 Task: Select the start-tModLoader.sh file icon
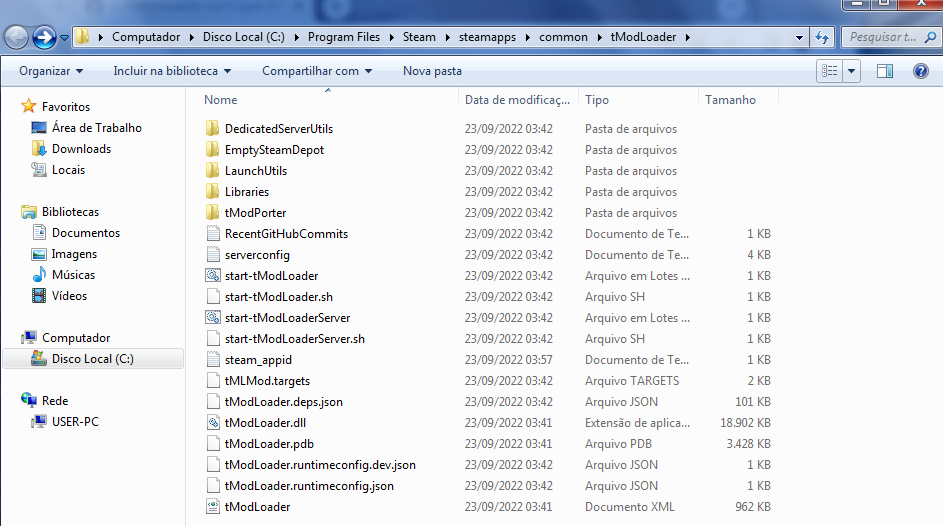[212, 297]
